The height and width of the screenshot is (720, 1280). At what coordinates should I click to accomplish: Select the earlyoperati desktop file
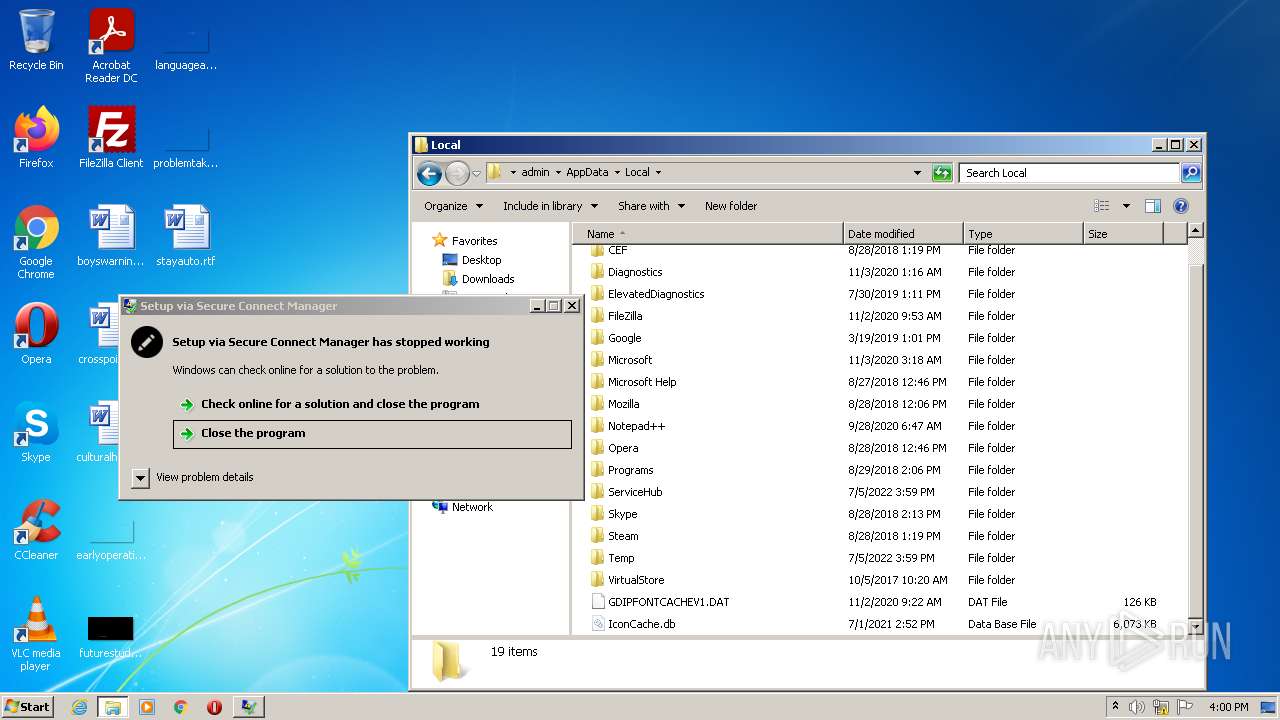point(111,538)
